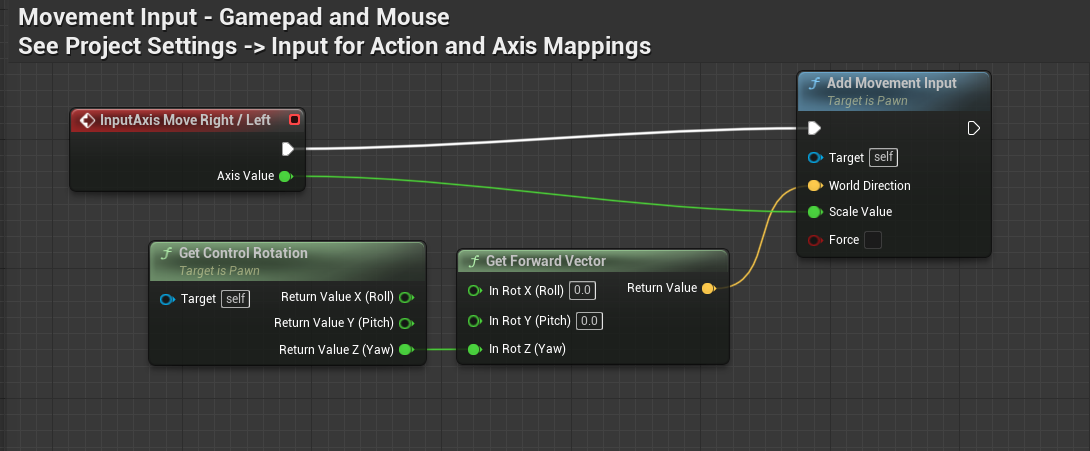Click function icon on Get Control Rotation
This screenshot has width=1090, height=451.
167,253
